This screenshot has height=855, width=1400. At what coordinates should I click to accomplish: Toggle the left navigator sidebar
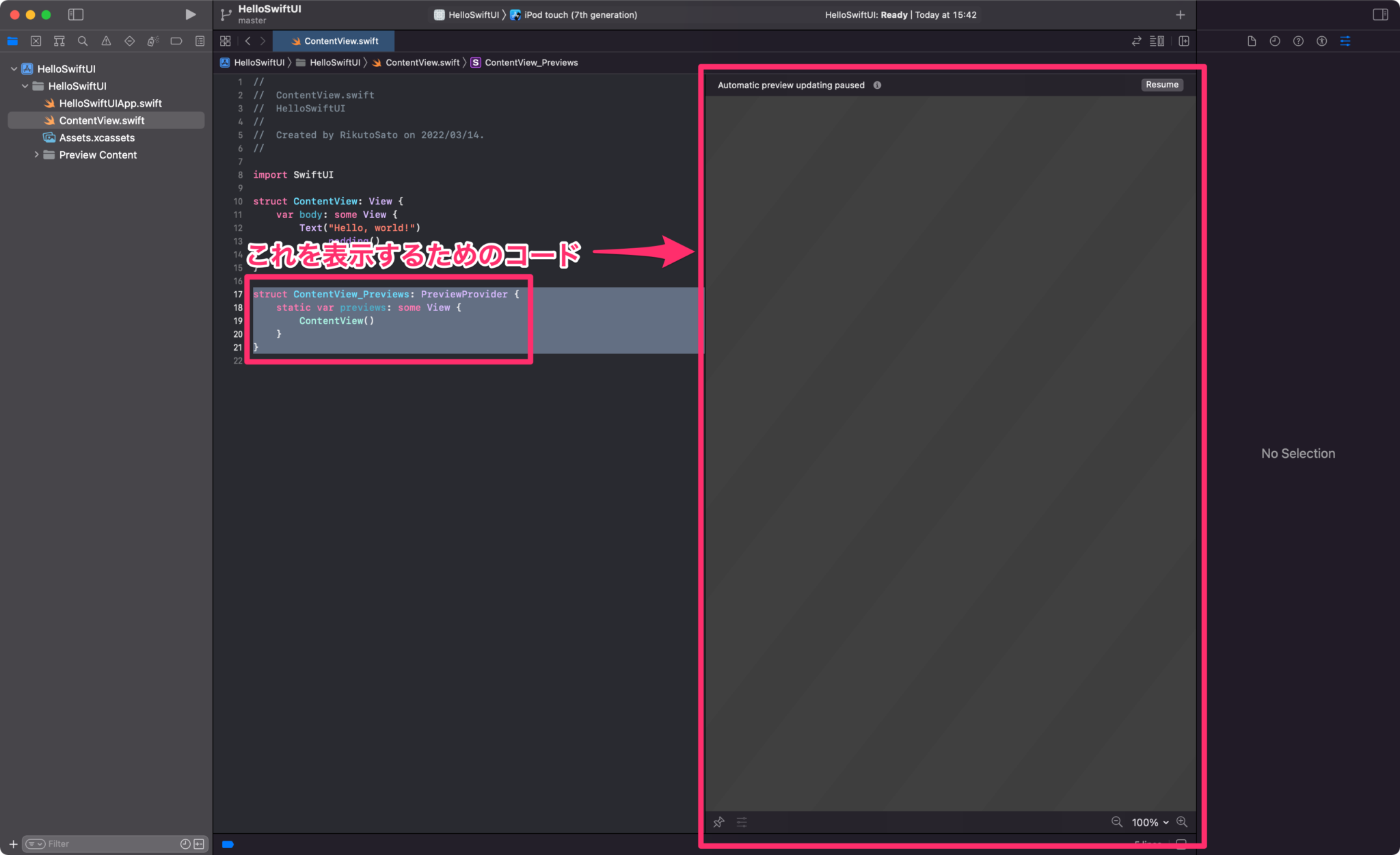coord(76,14)
